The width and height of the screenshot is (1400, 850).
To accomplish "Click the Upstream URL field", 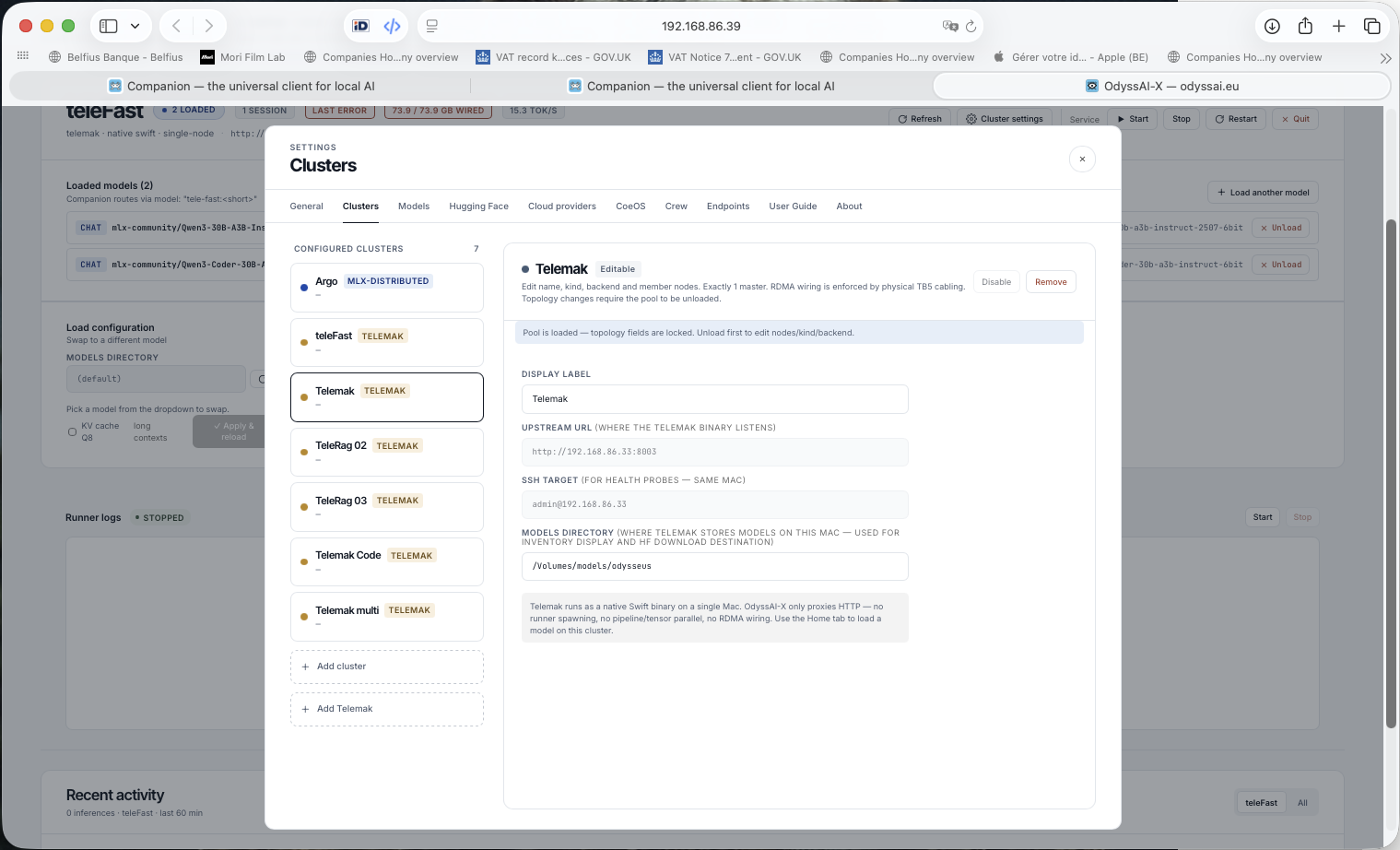I will [x=715, y=452].
